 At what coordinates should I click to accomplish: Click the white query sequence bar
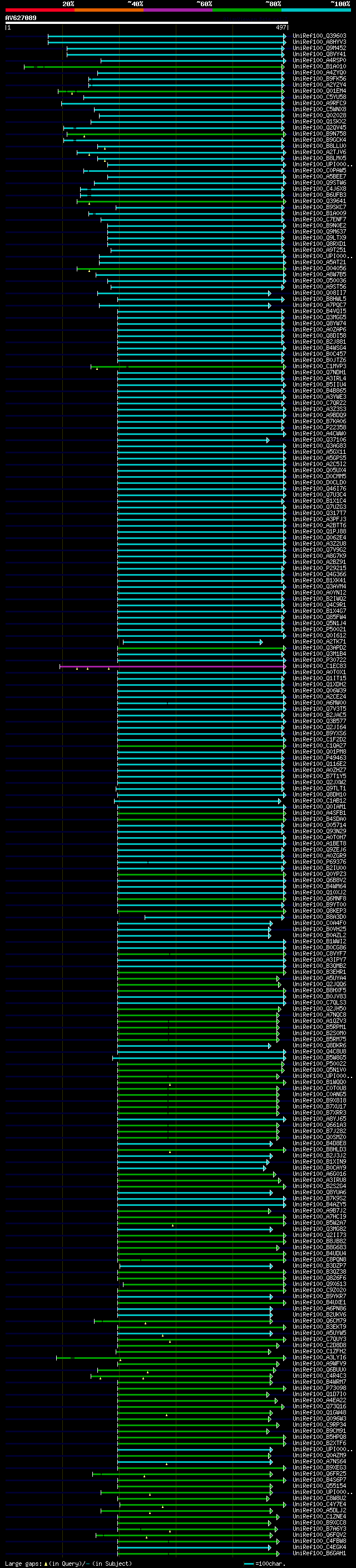click(146, 22)
